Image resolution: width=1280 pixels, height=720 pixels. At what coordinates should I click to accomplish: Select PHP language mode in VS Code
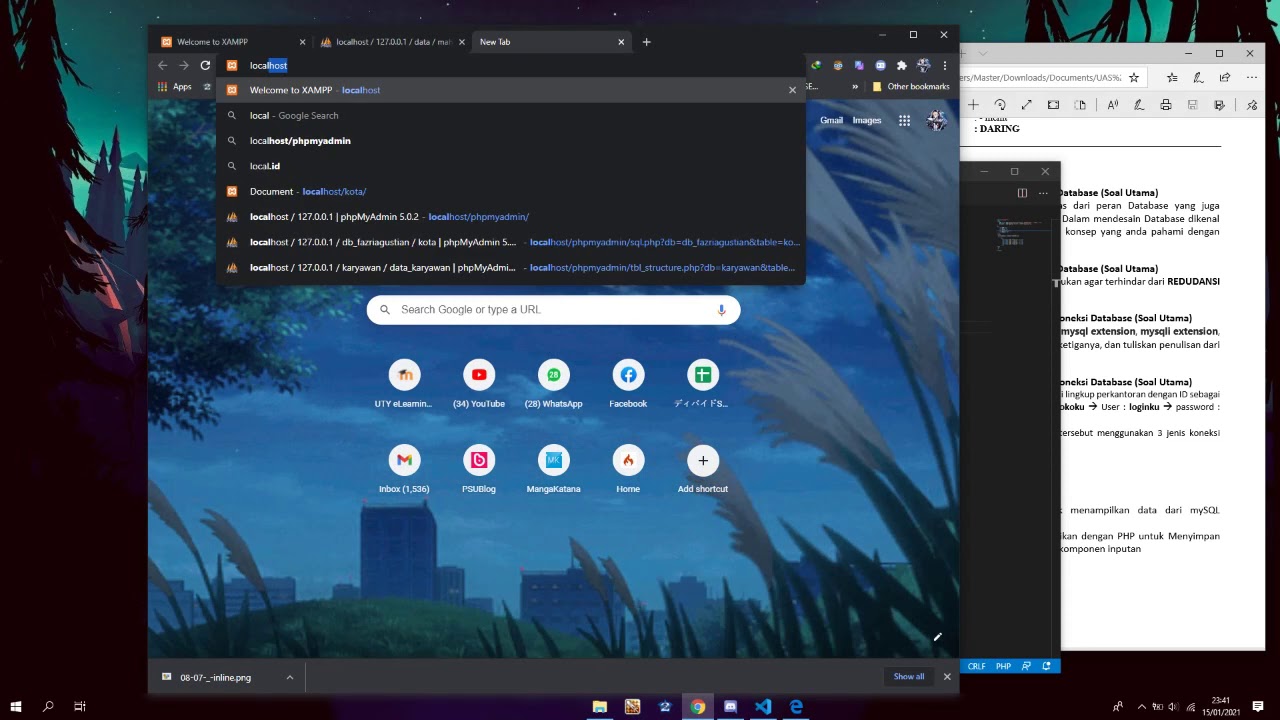coord(1003,666)
